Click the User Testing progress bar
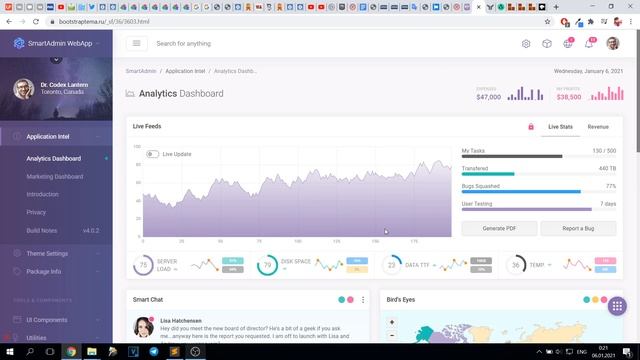The height and width of the screenshot is (360, 640). [539, 209]
